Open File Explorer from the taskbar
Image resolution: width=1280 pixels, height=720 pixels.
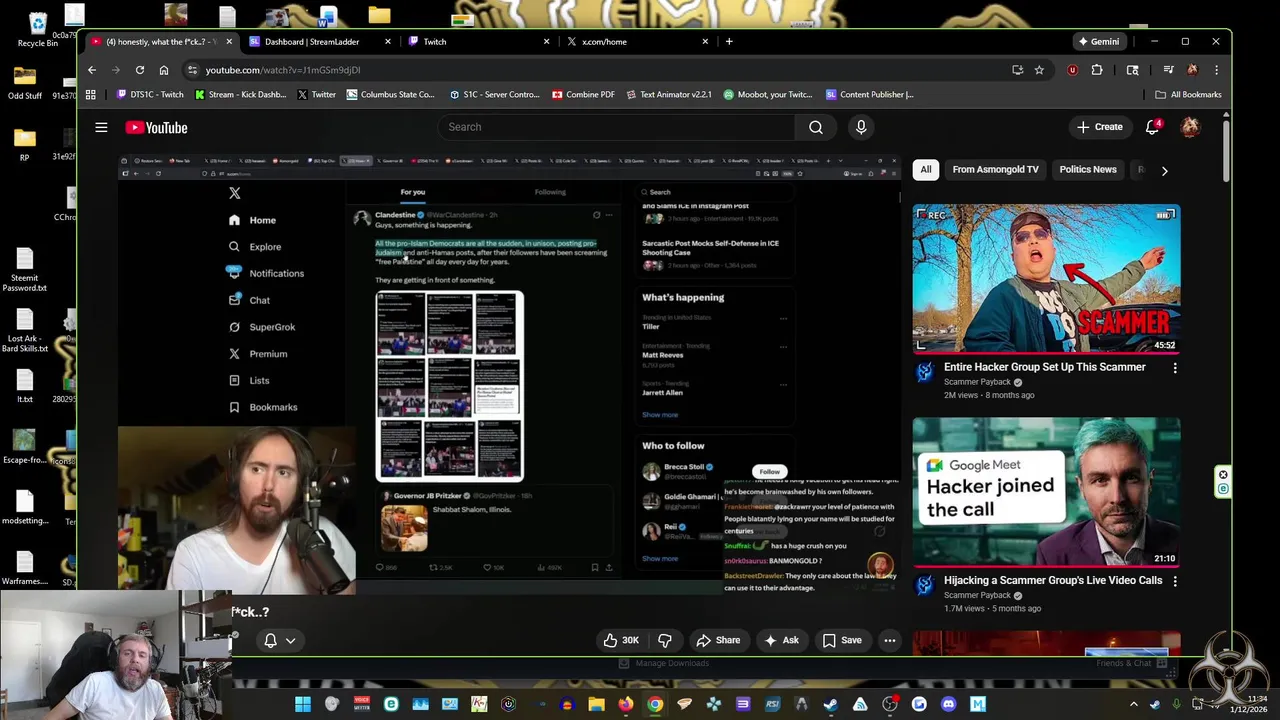click(597, 704)
